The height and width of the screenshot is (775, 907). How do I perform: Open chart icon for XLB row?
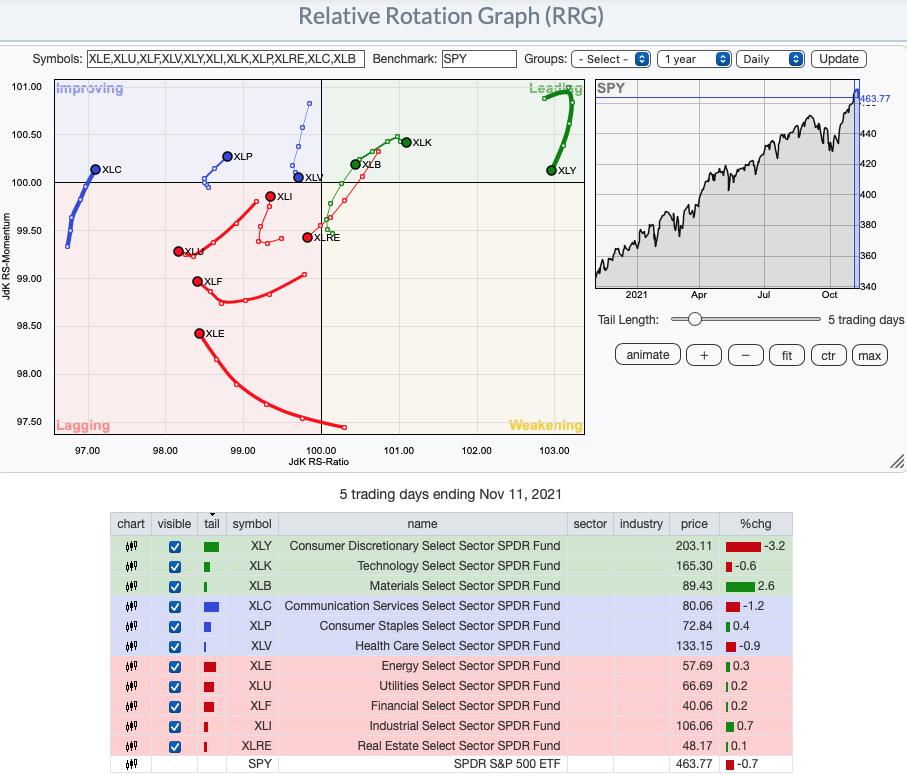click(x=131, y=586)
